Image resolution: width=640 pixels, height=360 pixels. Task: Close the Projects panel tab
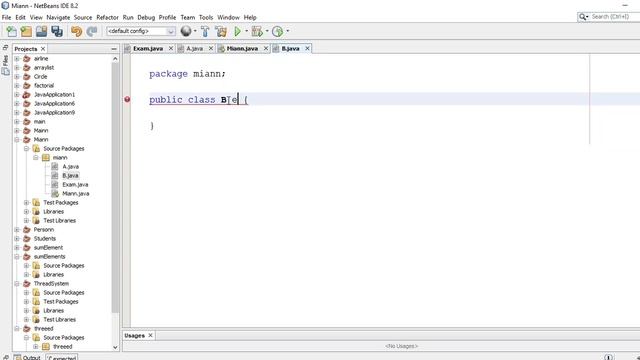[43, 49]
